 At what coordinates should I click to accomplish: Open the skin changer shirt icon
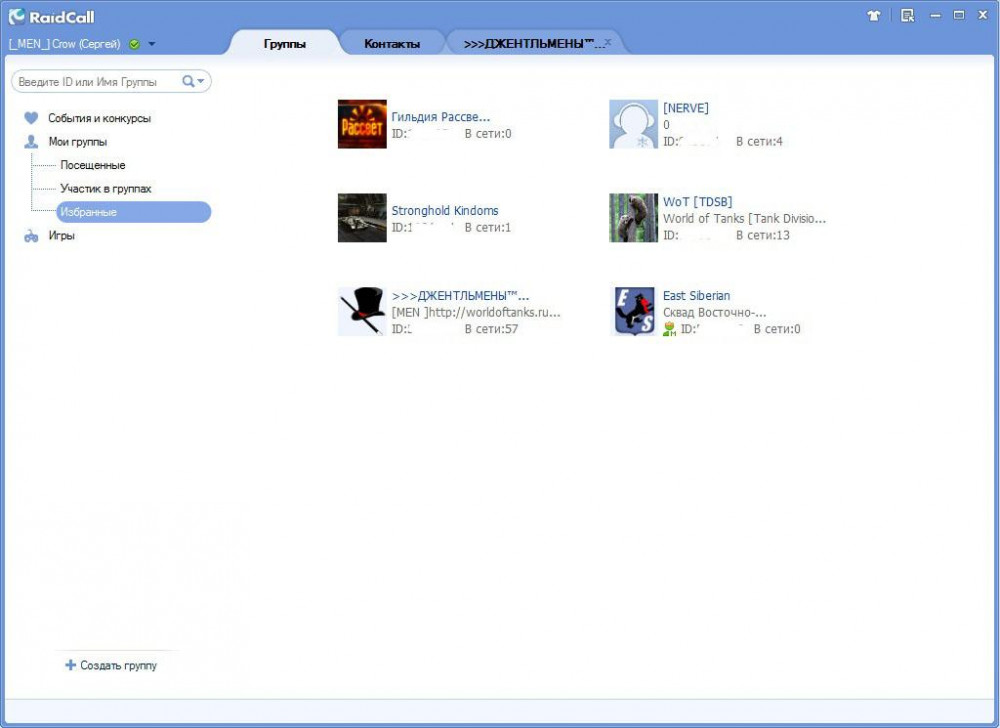coord(874,15)
